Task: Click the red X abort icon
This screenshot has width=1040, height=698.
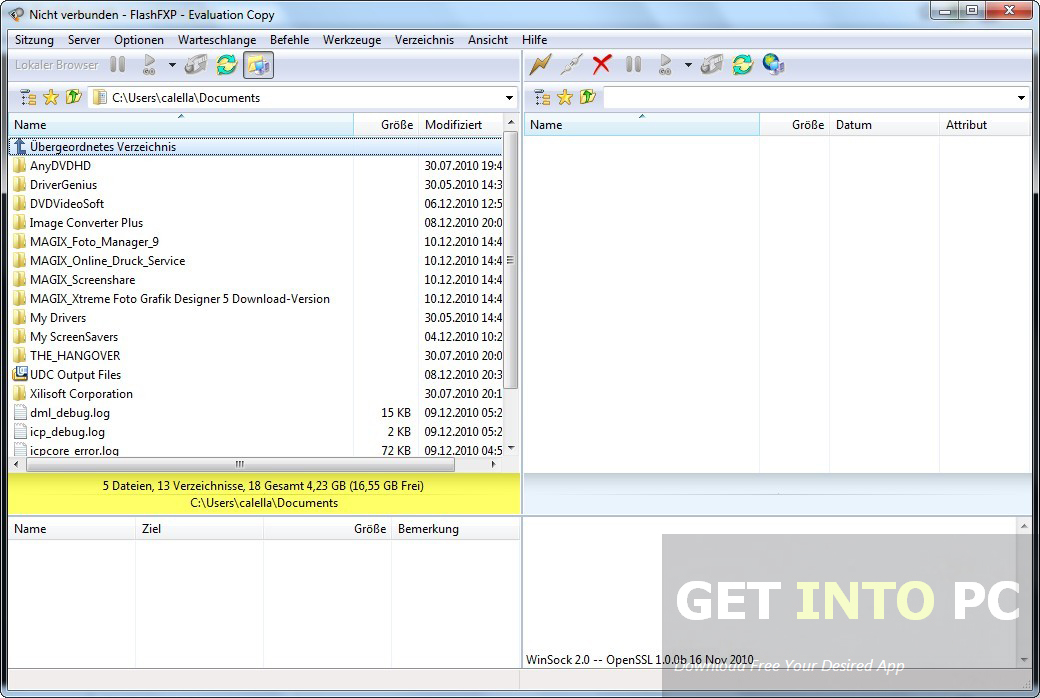Action: (602, 64)
